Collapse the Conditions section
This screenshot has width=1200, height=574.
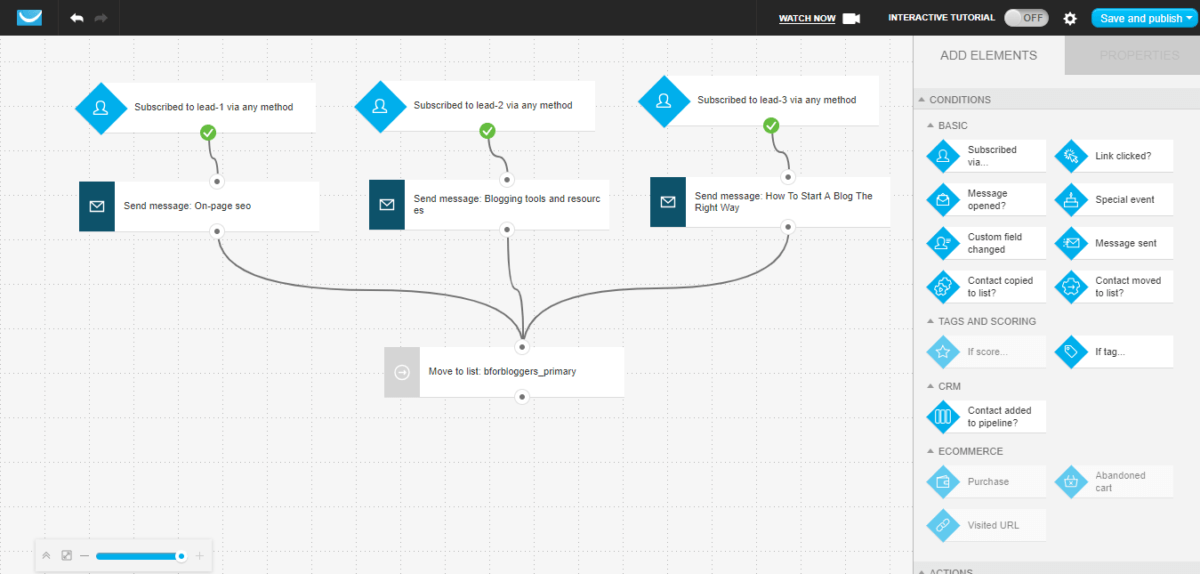click(921, 100)
